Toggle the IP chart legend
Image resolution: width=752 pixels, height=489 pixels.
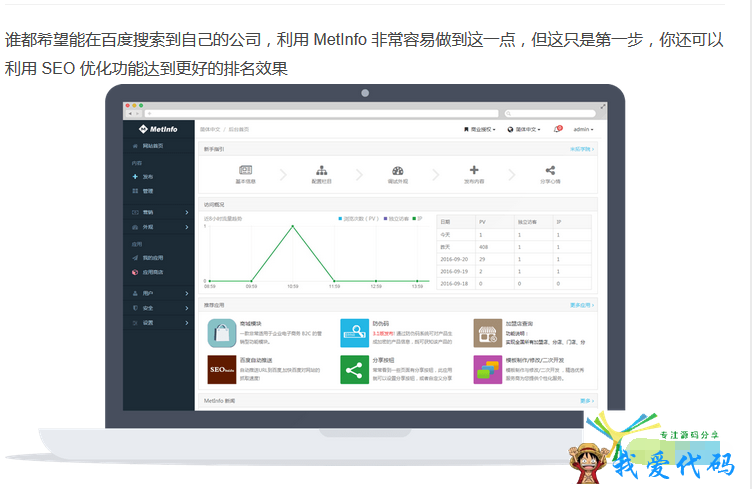pos(417,219)
